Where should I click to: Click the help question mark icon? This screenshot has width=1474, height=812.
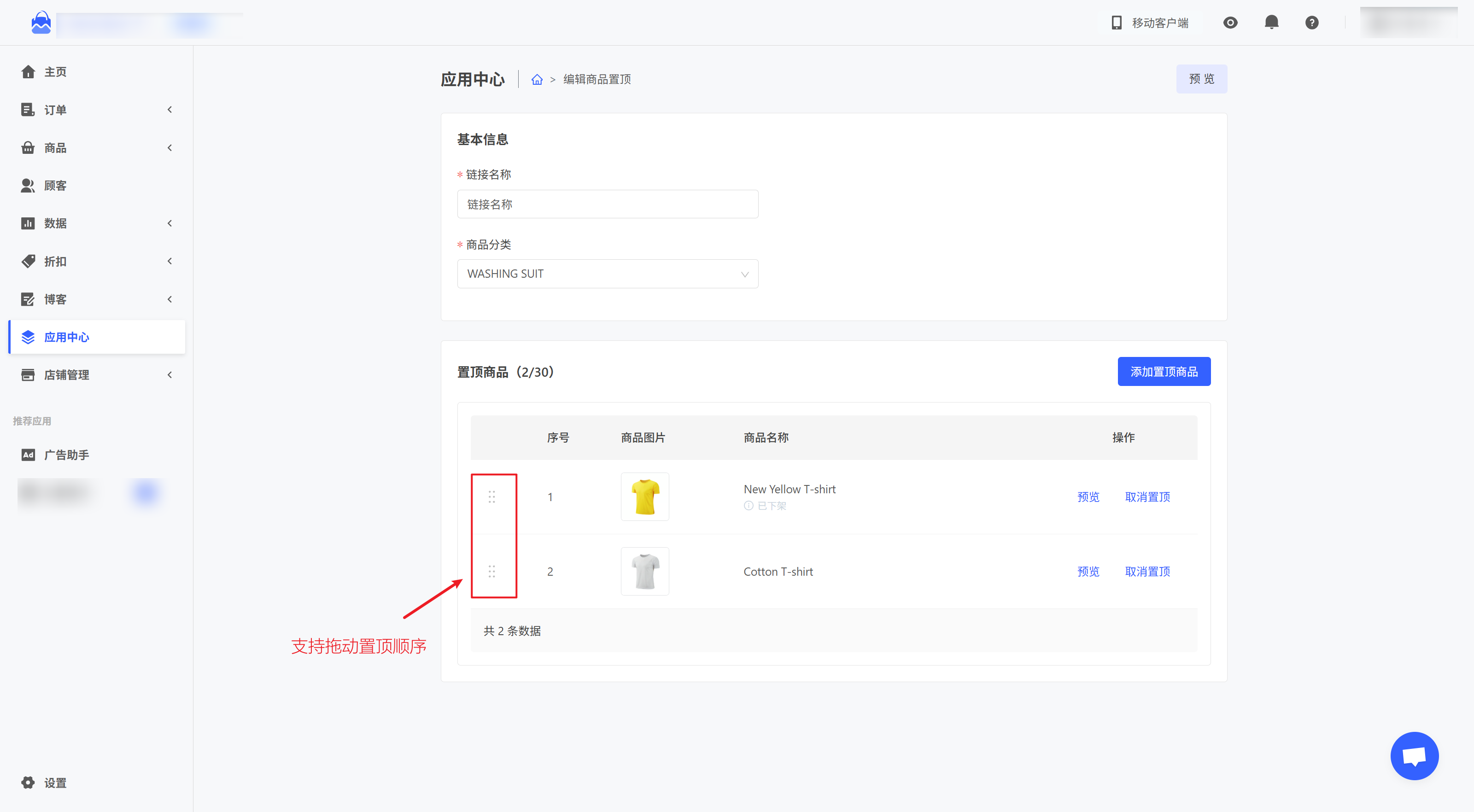coord(1311,22)
